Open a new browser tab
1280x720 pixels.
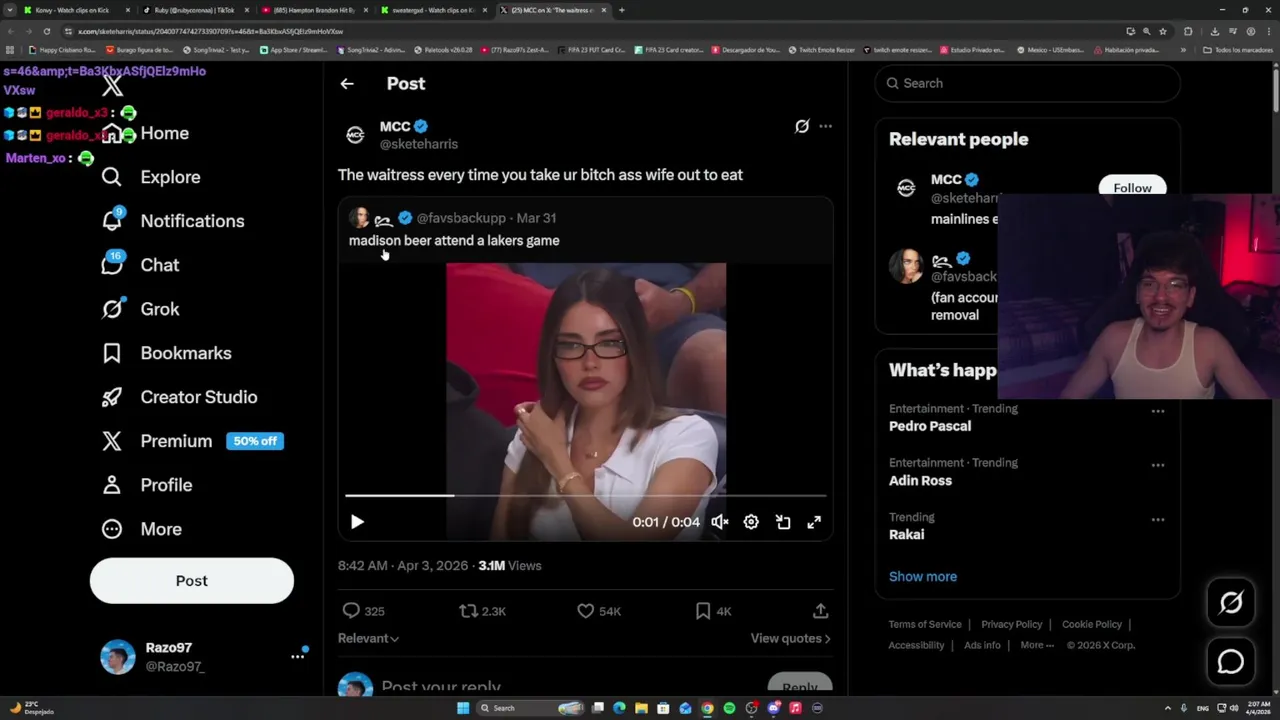pos(622,10)
